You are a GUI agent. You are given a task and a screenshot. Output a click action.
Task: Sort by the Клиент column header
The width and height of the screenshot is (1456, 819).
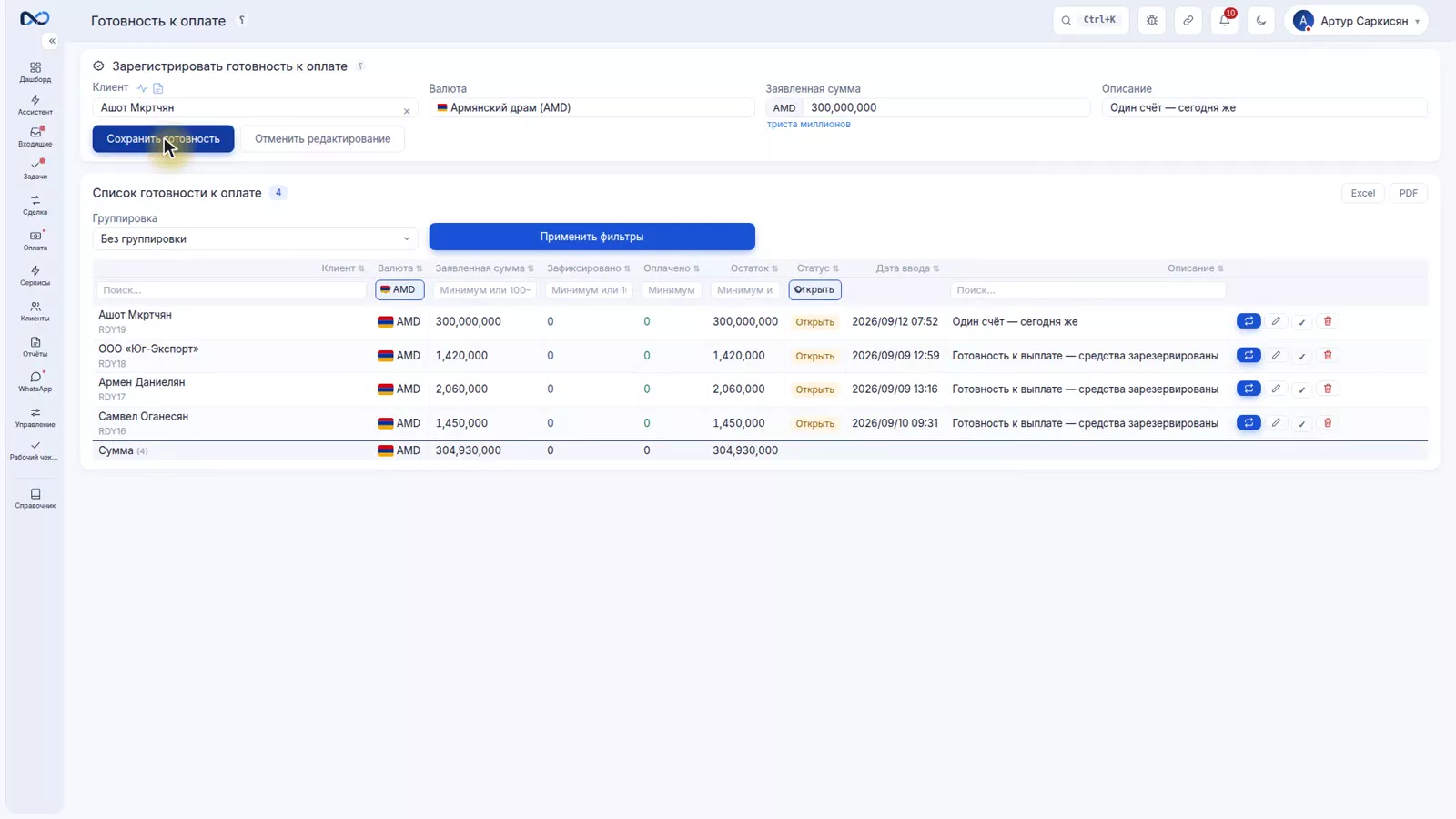pyautogui.click(x=342, y=268)
